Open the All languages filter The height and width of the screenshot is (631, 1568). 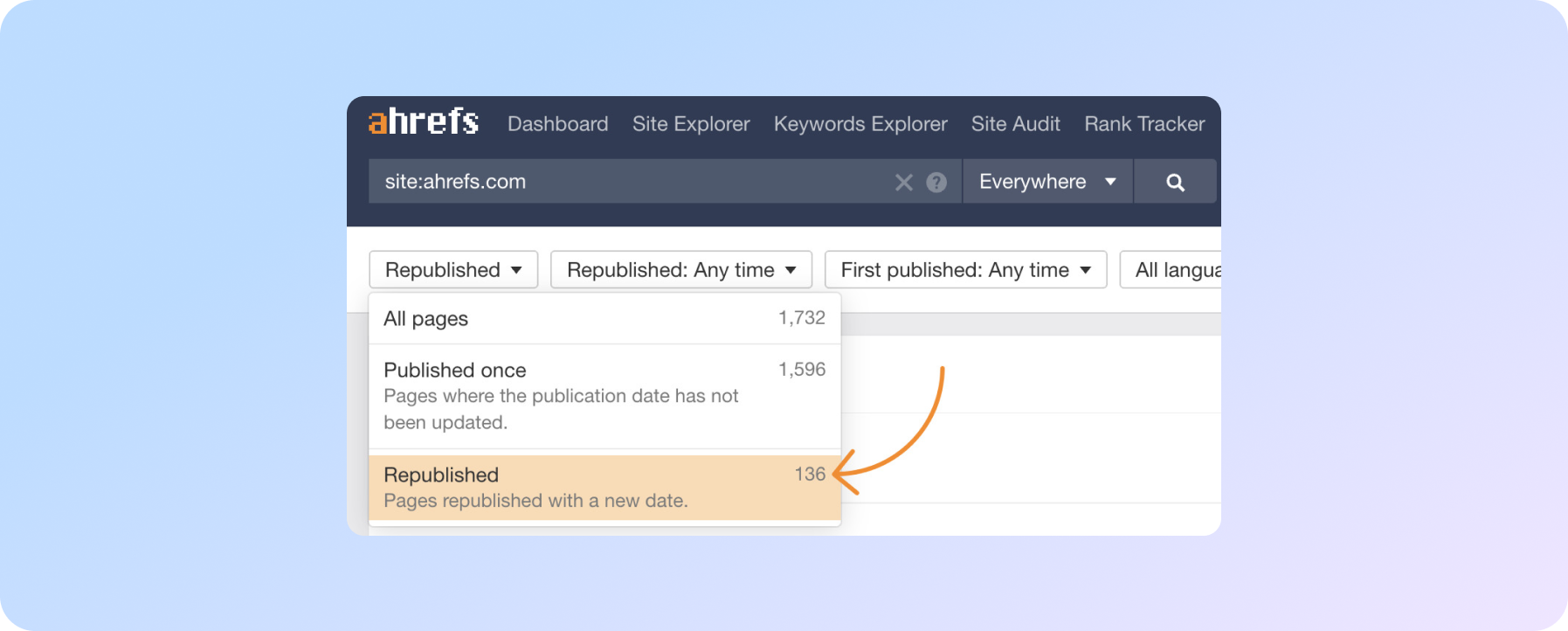1171,269
